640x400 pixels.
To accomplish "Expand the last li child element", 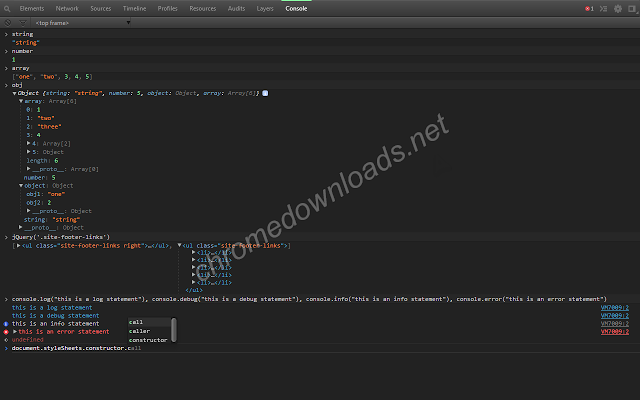I will 193,282.
